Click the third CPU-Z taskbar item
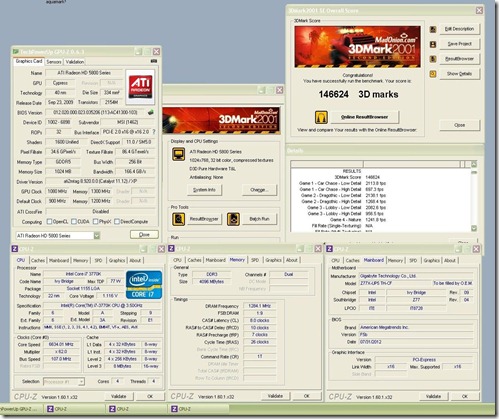499x419 pixels. pos(199,409)
